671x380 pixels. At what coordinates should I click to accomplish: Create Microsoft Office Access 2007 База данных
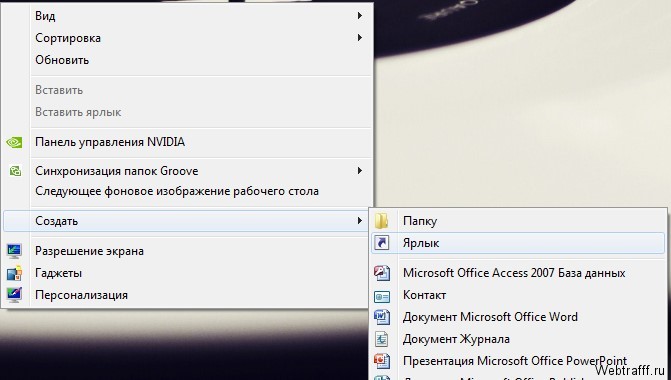(518, 273)
